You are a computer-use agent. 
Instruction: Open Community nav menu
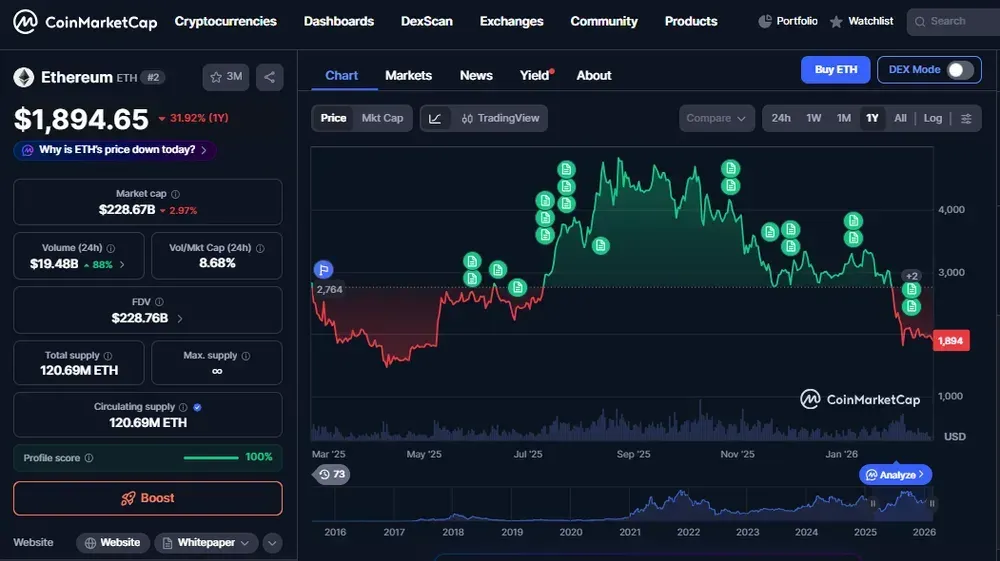coord(604,22)
